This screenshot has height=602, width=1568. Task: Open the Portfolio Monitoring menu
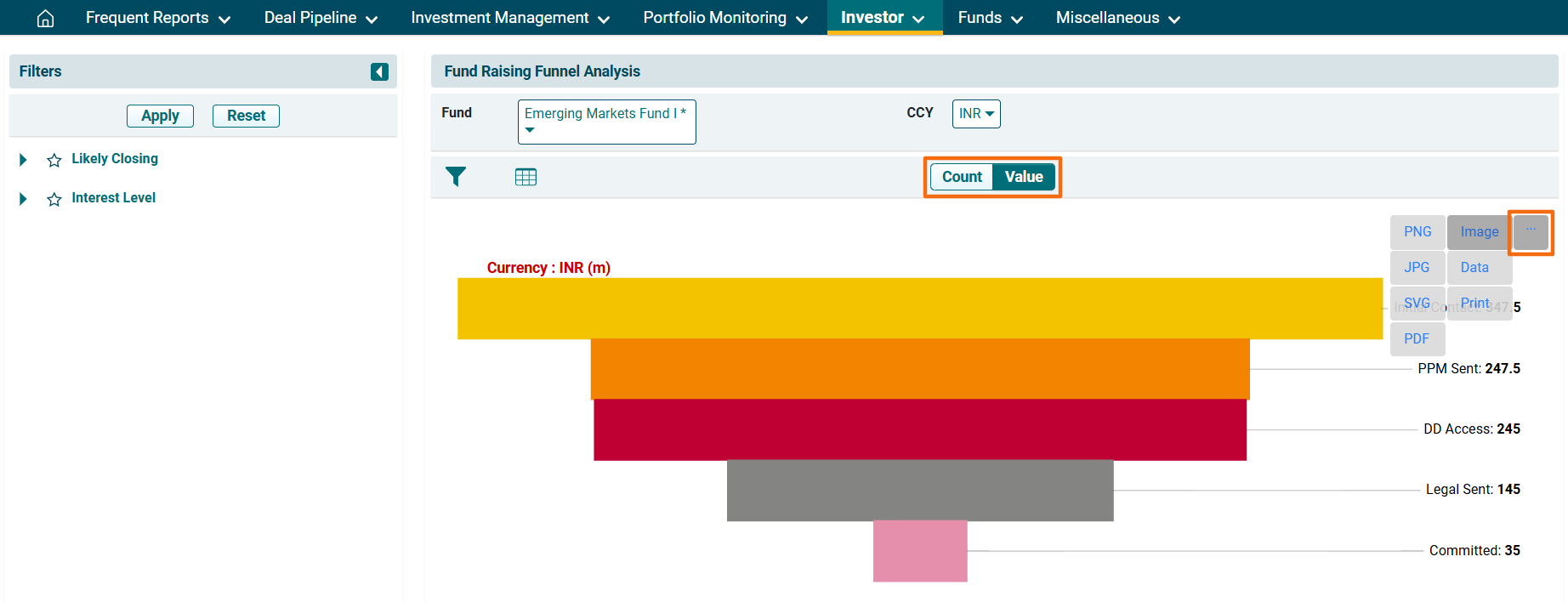click(x=724, y=18)
